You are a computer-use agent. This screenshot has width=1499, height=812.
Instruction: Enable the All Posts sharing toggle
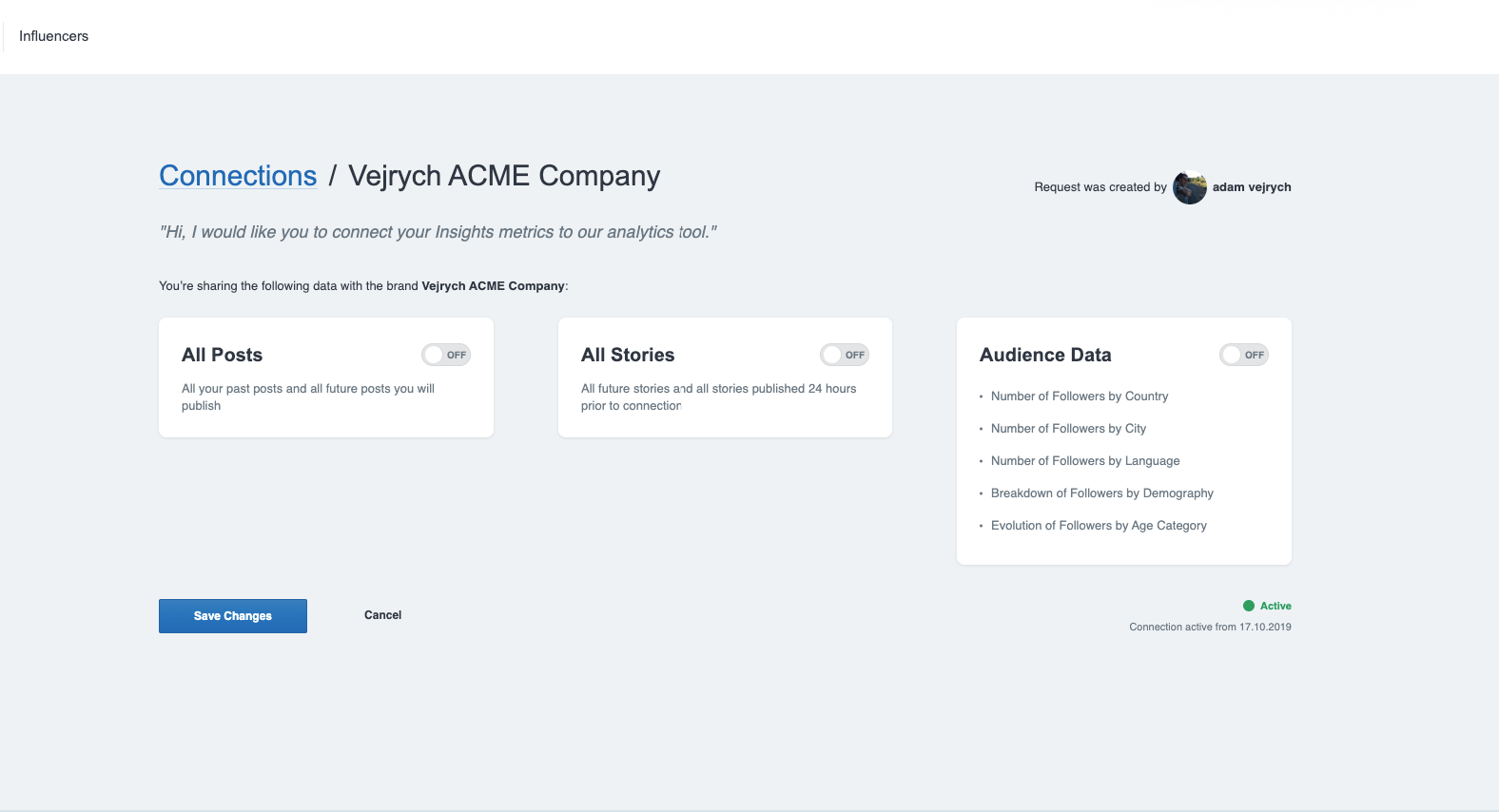(x=446, y=355)
